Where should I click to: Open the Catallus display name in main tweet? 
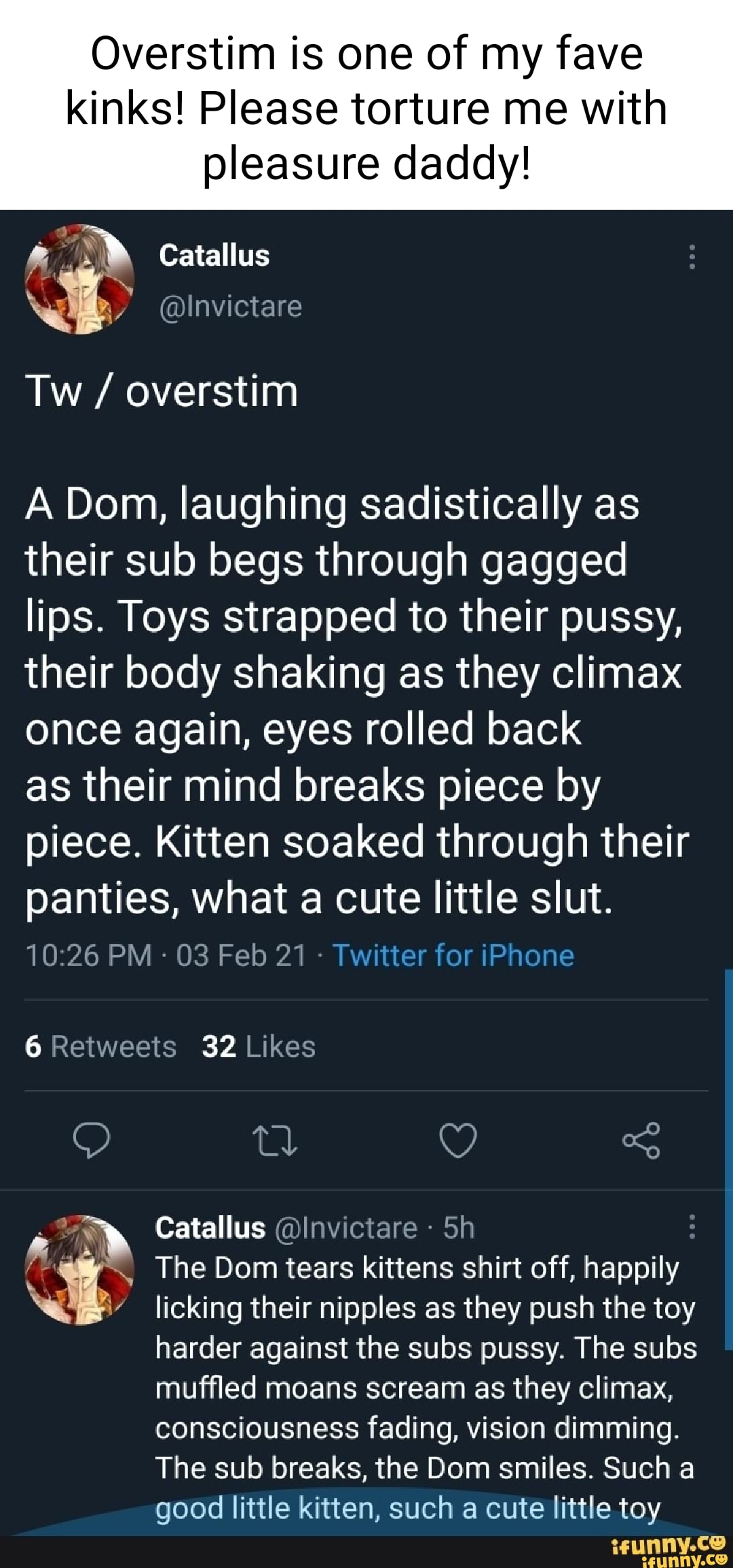coord(214,256)
